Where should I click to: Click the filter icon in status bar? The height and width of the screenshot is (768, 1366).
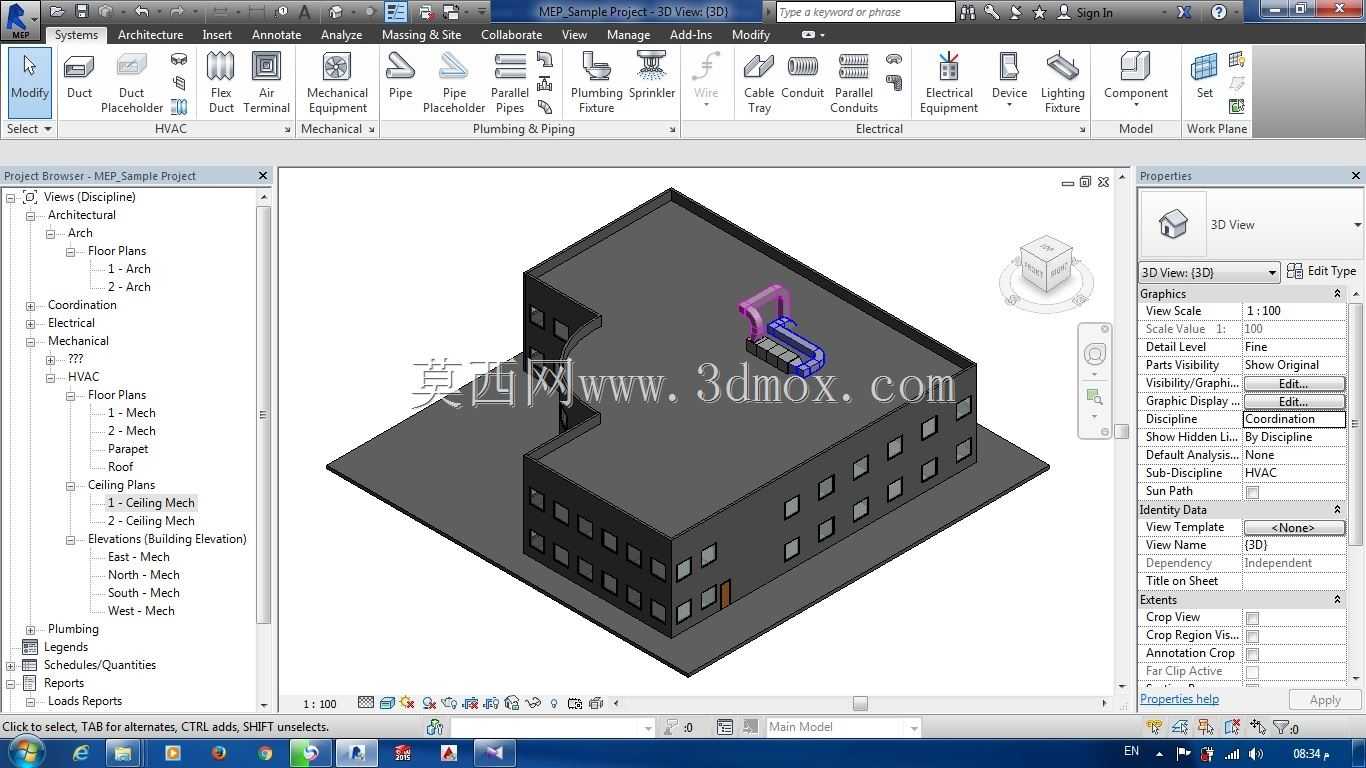1280,727
